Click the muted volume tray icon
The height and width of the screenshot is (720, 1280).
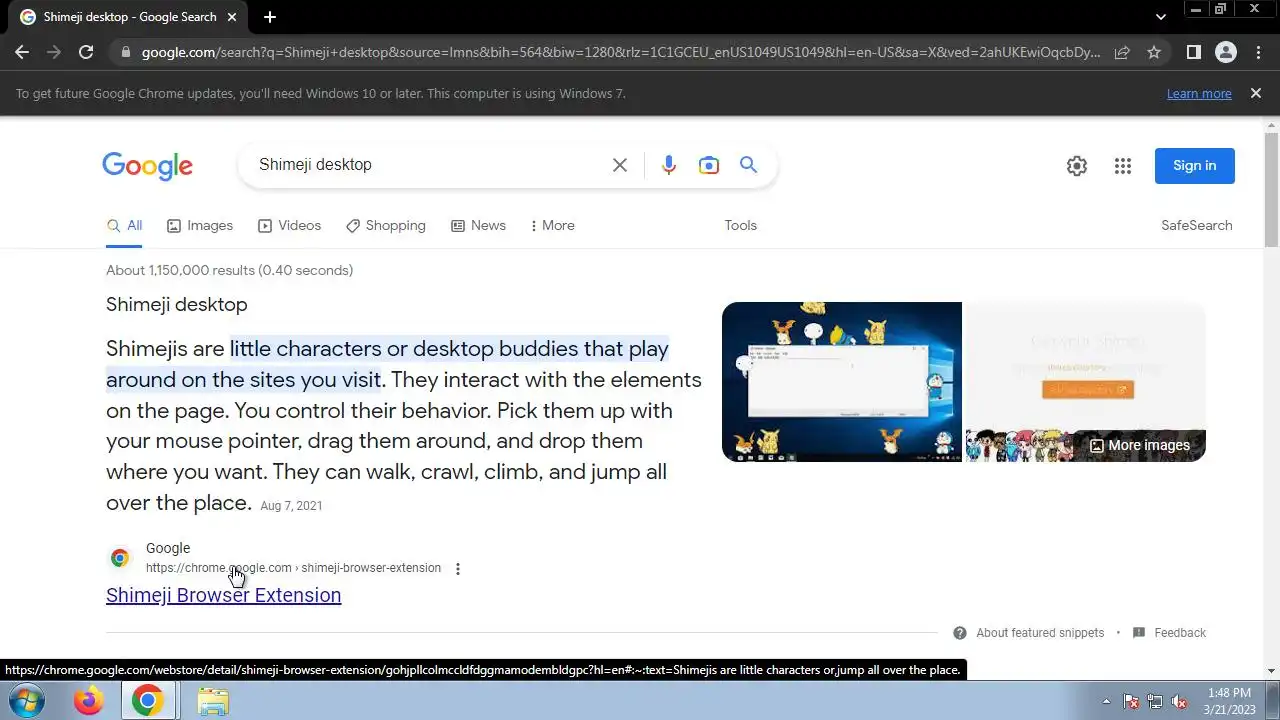tap(1179, 701)
